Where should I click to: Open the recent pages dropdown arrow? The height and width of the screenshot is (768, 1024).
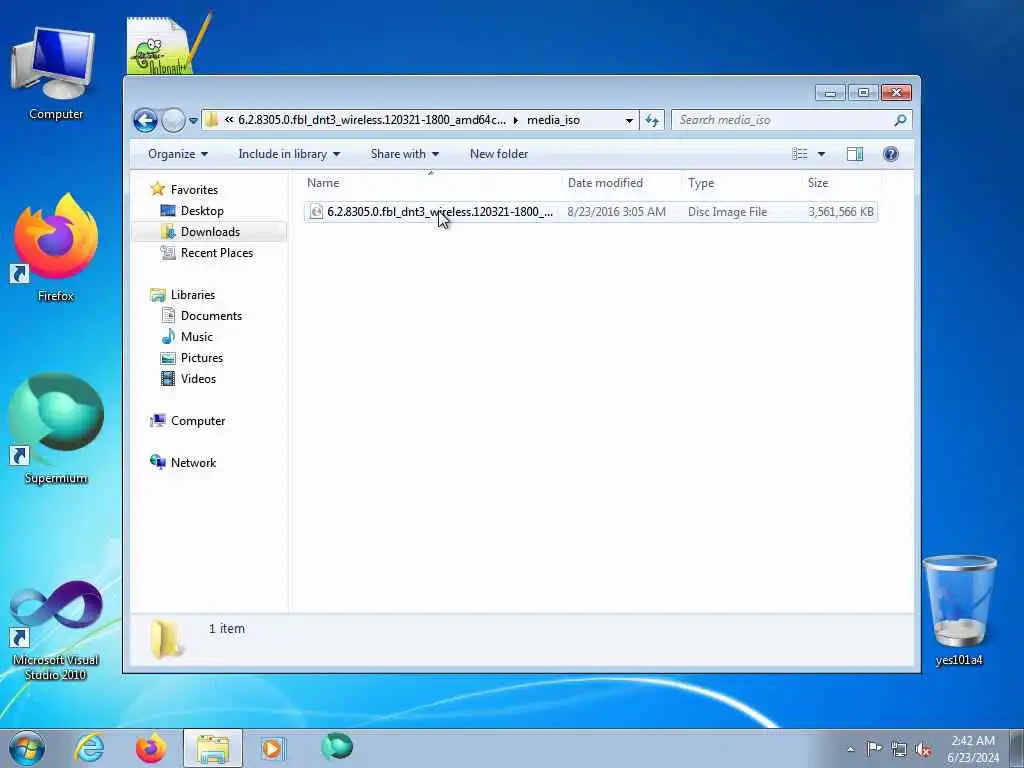click(193, 121)
